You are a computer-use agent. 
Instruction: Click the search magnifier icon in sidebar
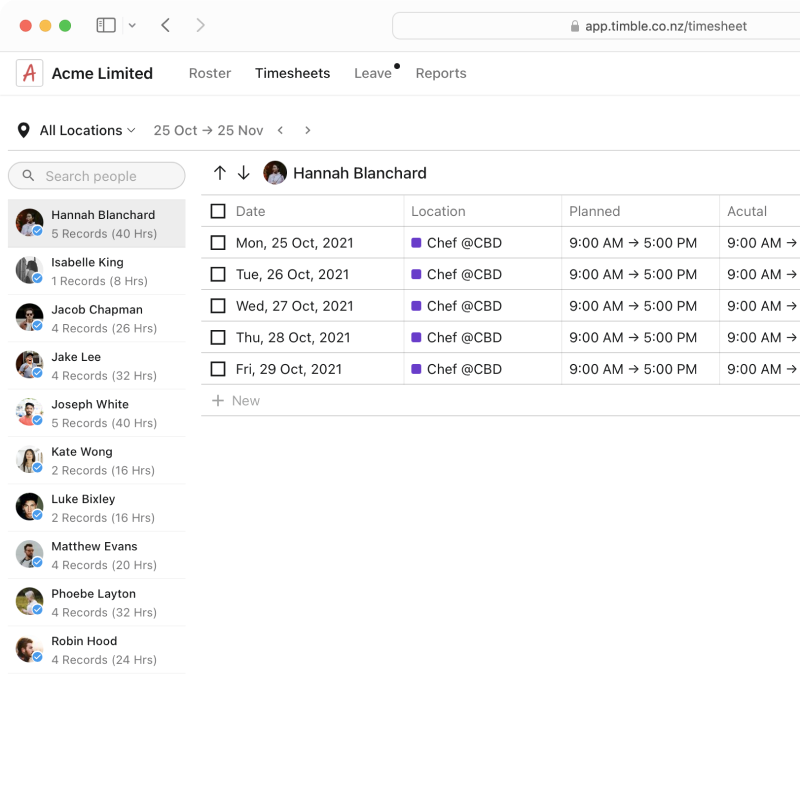29,175
